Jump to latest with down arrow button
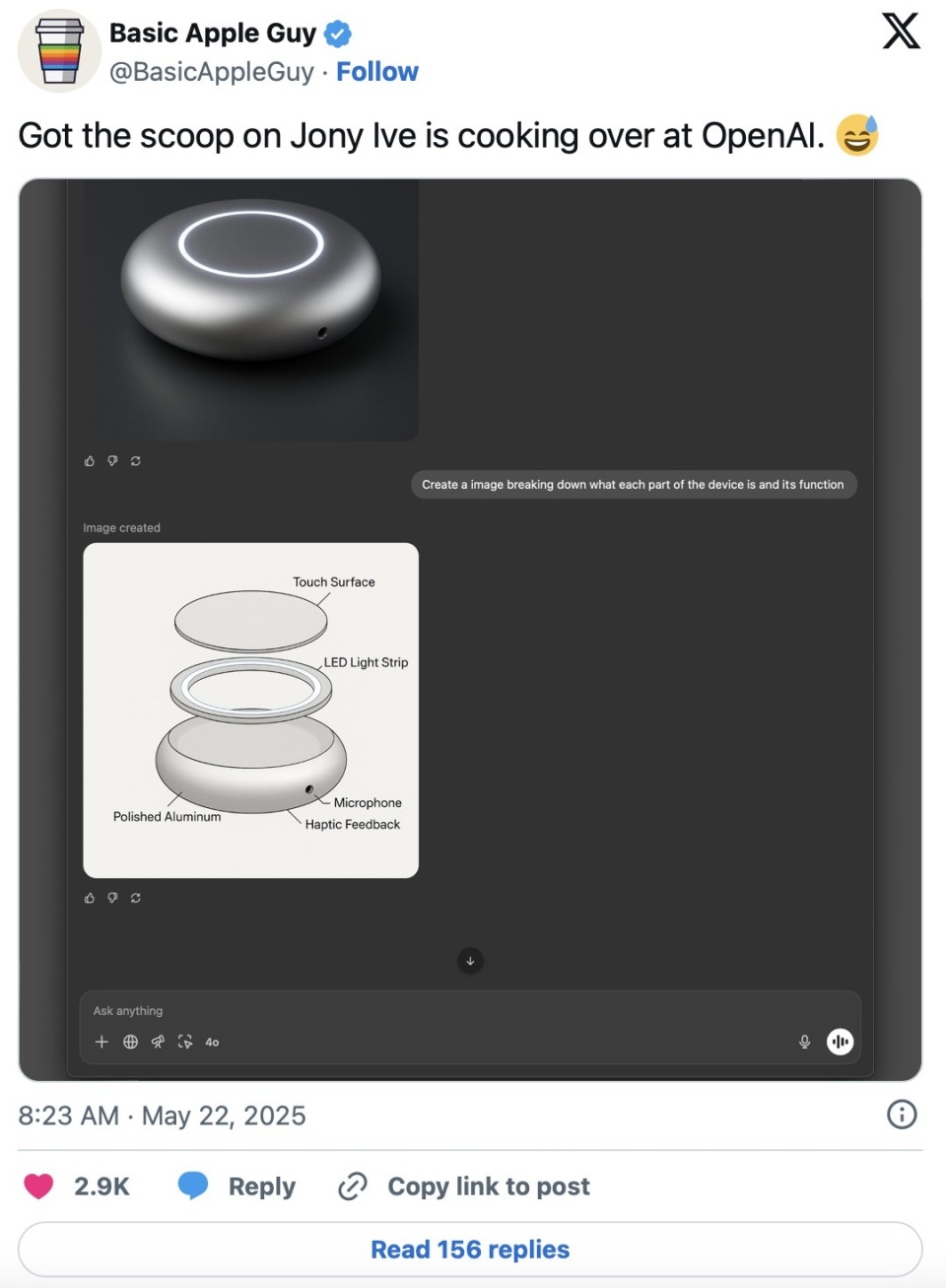Viewport: 946px width, 1288px height. tap(470, 961)
